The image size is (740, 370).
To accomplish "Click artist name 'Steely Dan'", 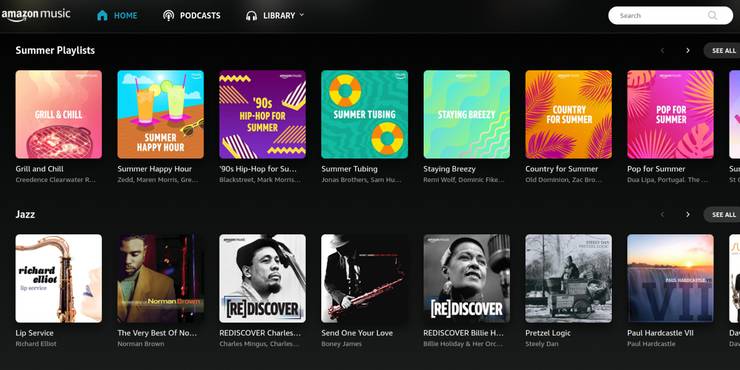I will pyautogui.click(x=542, y=344).
